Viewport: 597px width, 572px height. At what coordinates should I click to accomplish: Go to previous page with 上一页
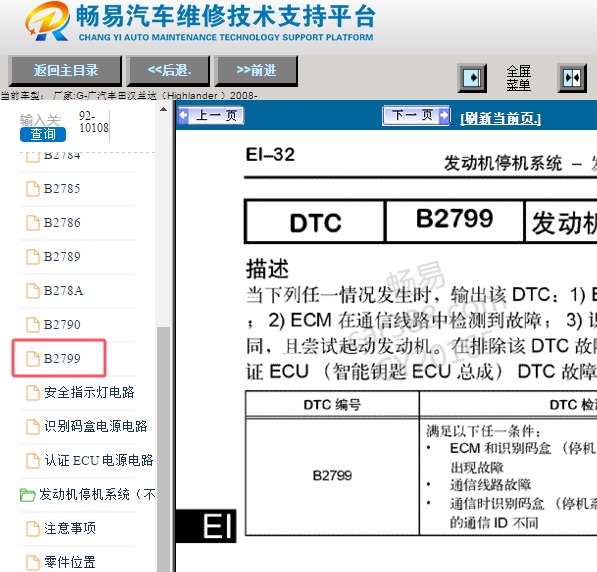211,115
